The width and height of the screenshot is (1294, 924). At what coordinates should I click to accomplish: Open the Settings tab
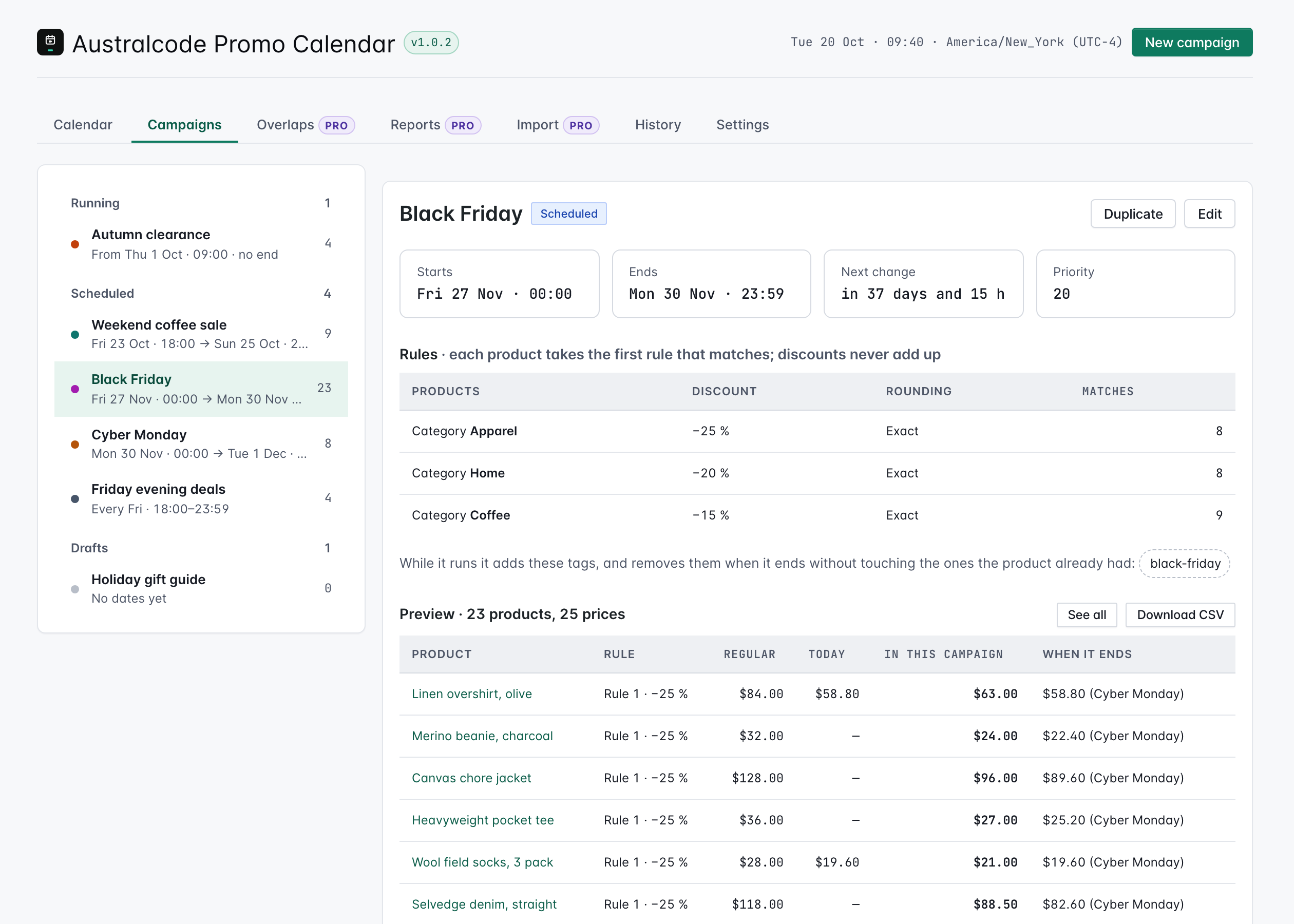click(742, 125)
